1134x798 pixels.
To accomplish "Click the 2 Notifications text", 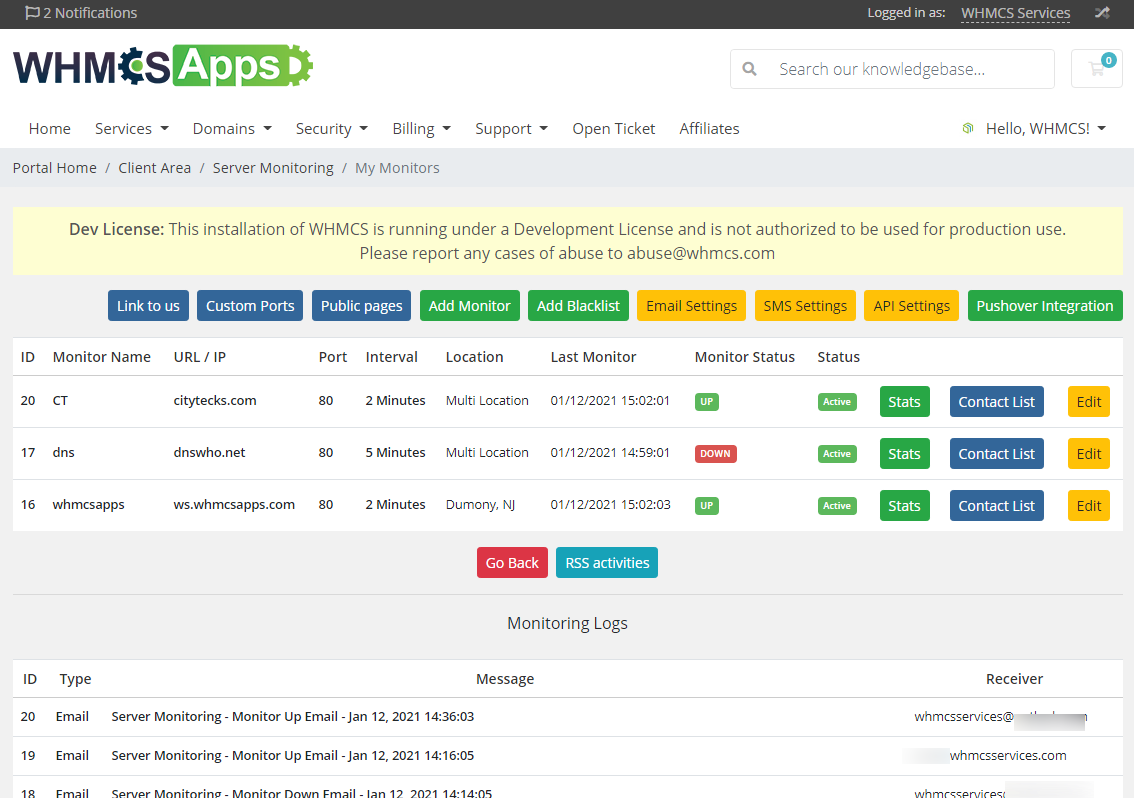I will coord(90,13).
